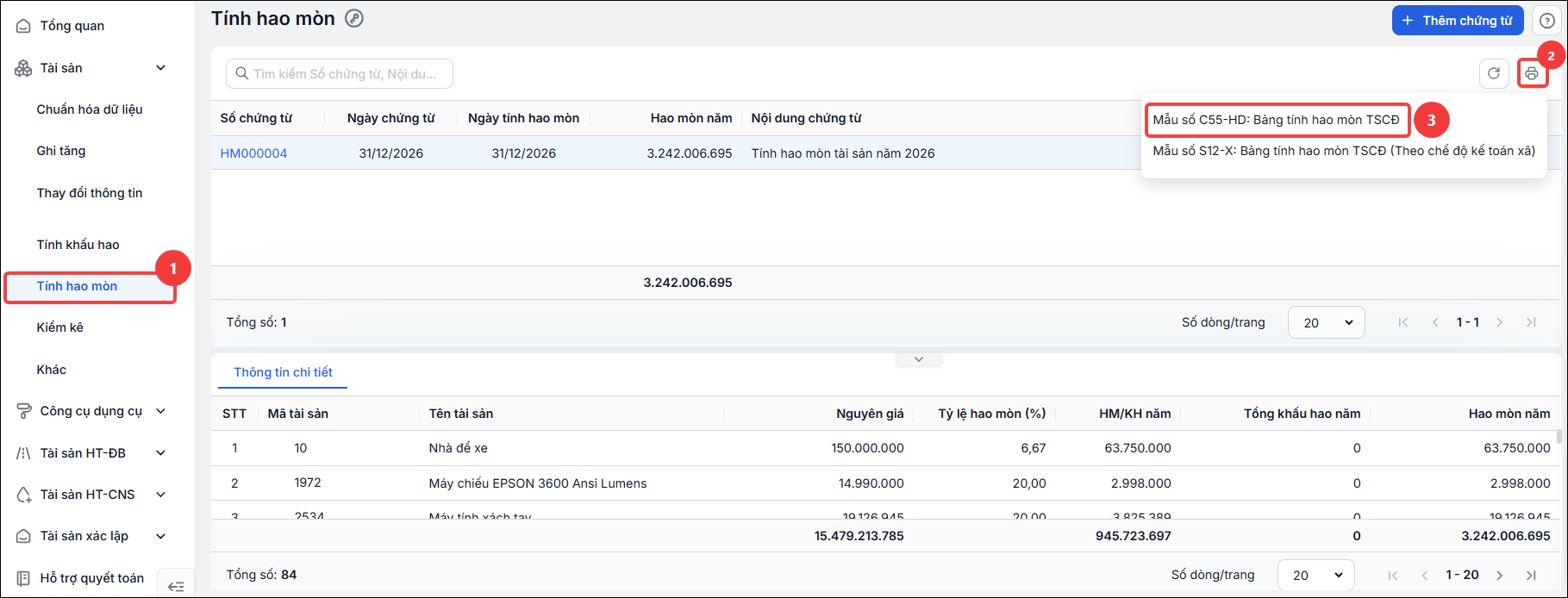1568x598 pixels.
Task: Choose Mẫu số S12-X print template
Action: [1344, 151]
